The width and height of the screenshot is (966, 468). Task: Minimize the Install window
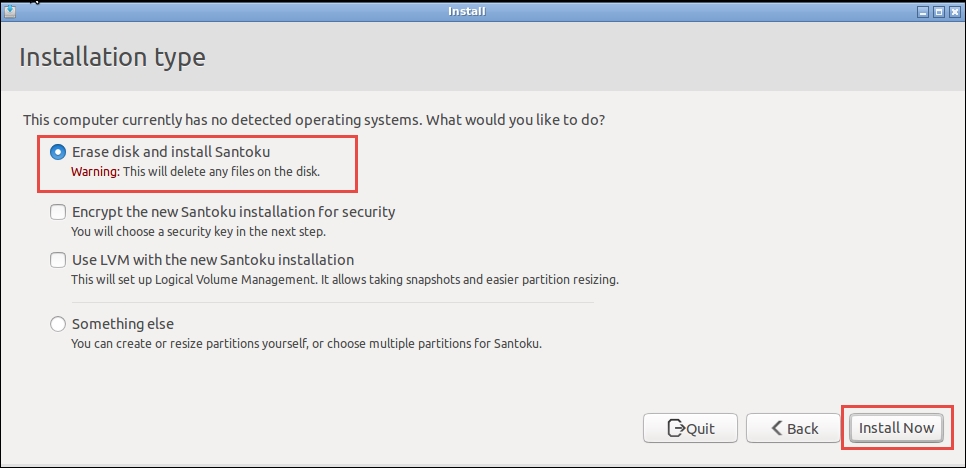[x=923, y=12]
